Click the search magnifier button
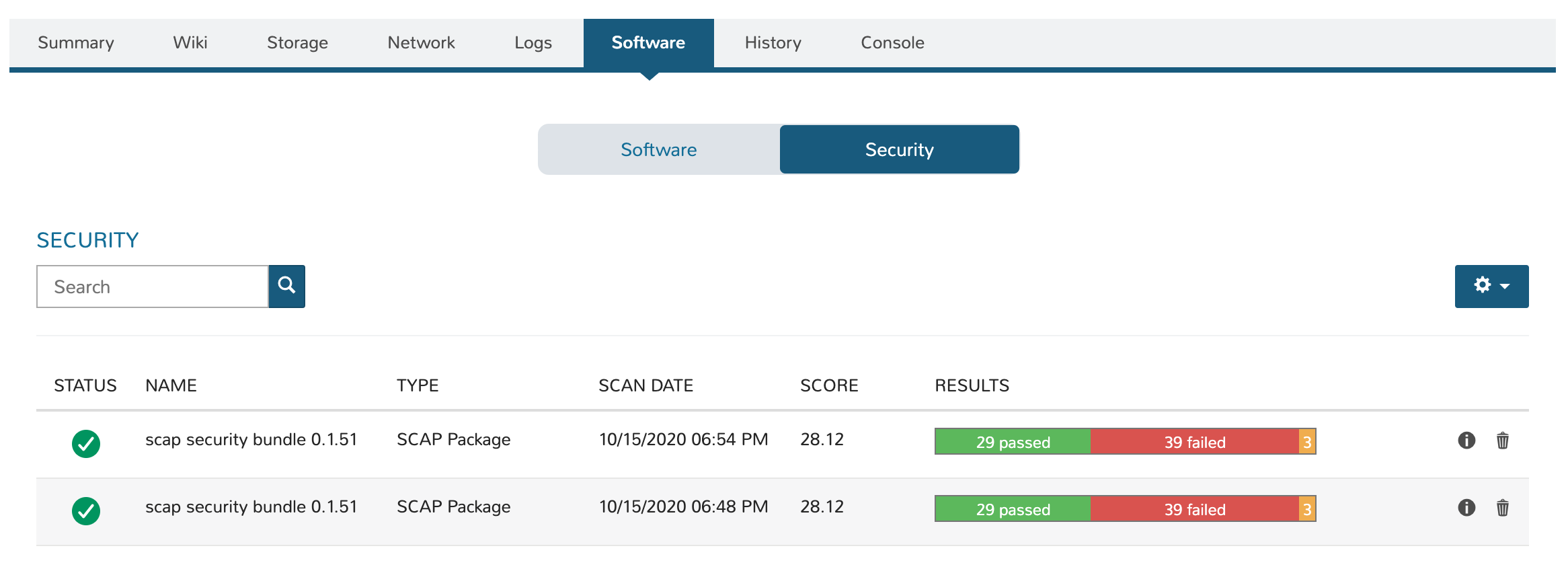The height and width of the screenshot is (569, 1568). click(286, 286)
